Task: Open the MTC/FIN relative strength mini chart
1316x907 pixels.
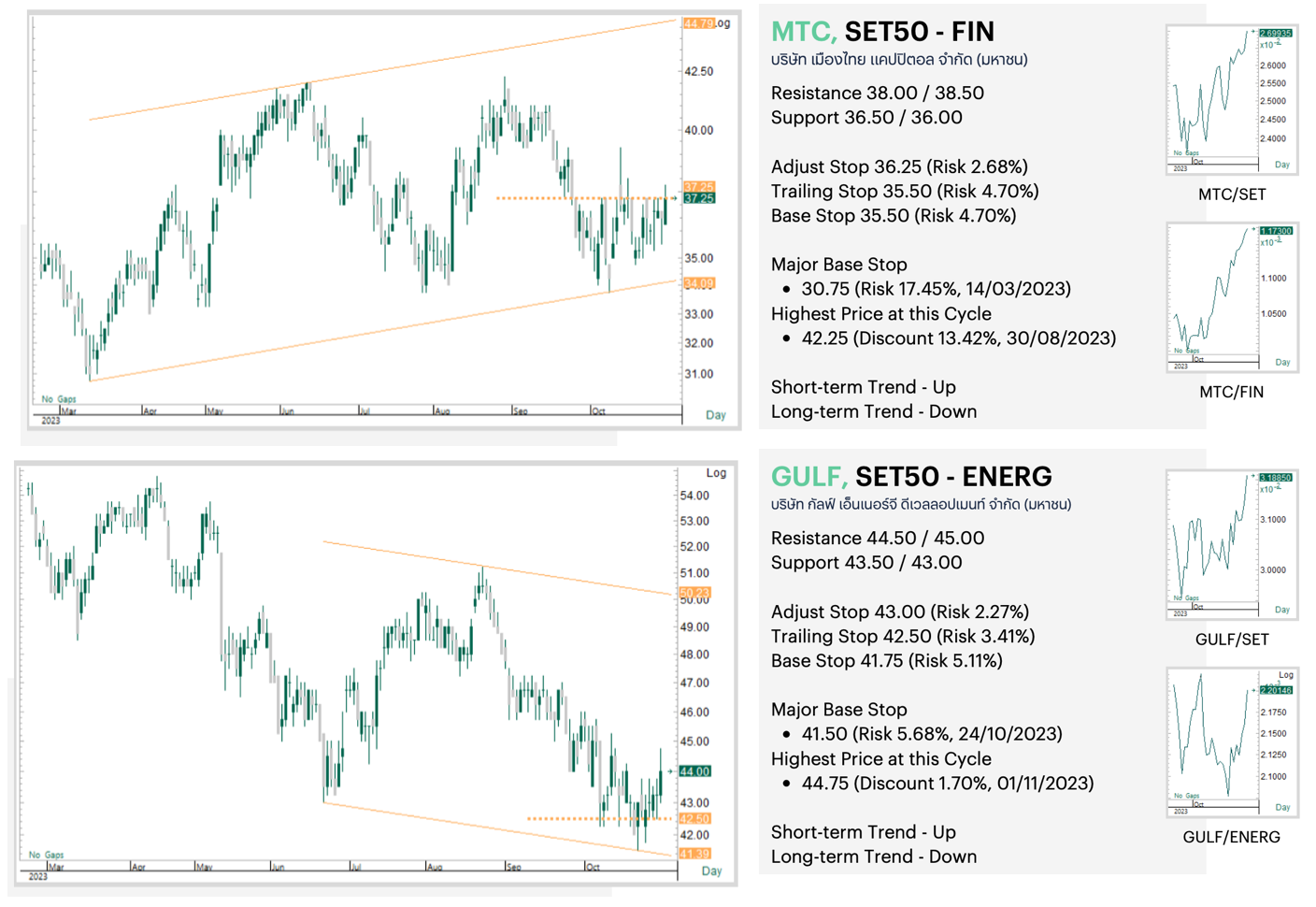Action: 1232,297
